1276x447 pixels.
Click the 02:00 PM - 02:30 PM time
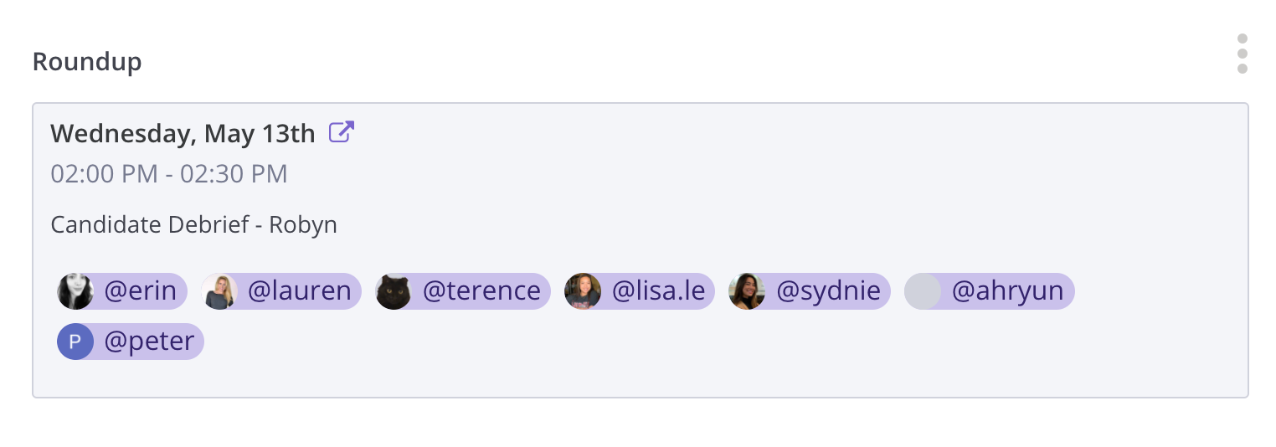pyautogui.click(x=169, y=174)
